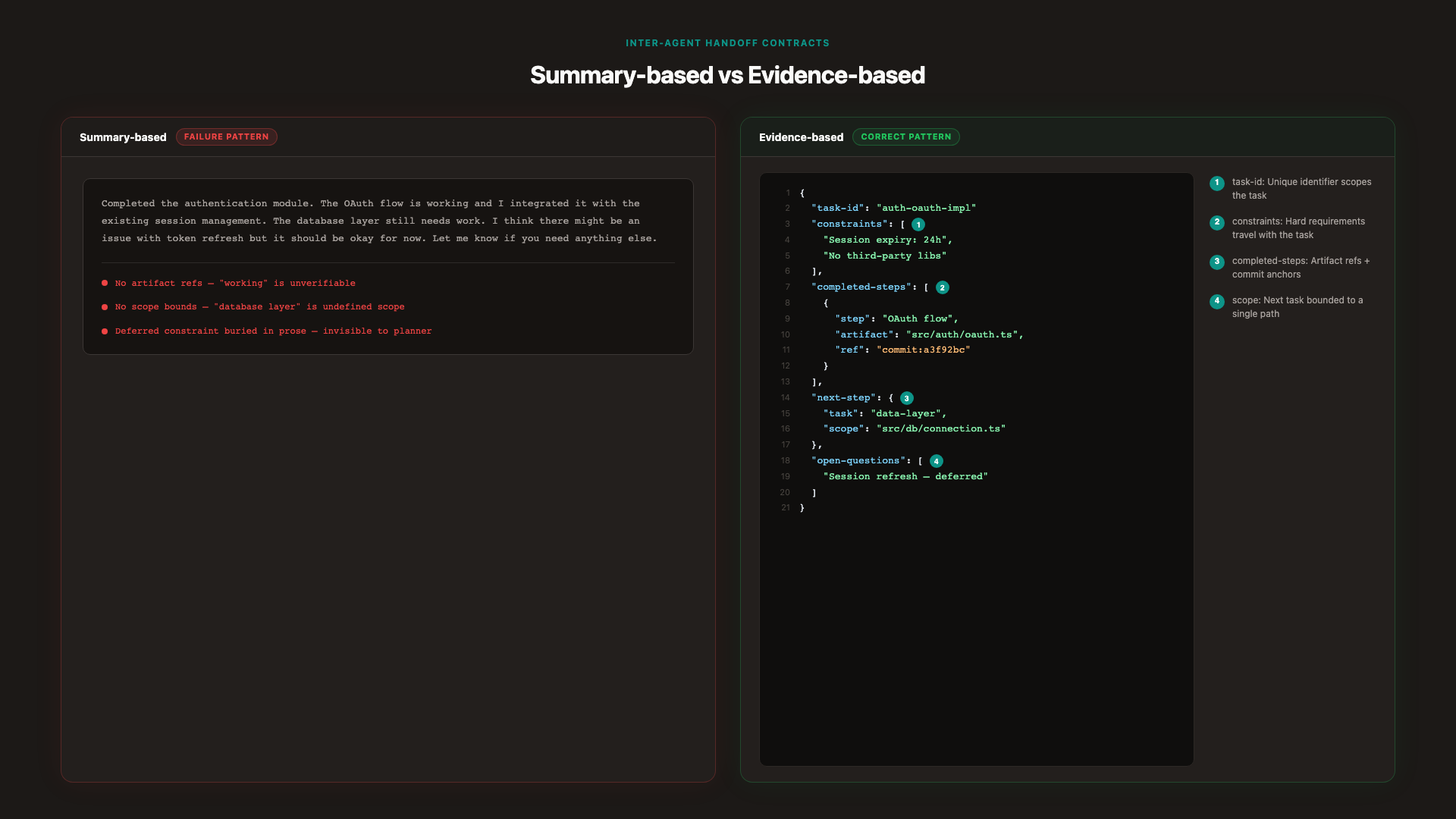Click "Deferred constraint buried in prose" line
The height and width of the screenshot is (819, 1456).
pos(274,331)
